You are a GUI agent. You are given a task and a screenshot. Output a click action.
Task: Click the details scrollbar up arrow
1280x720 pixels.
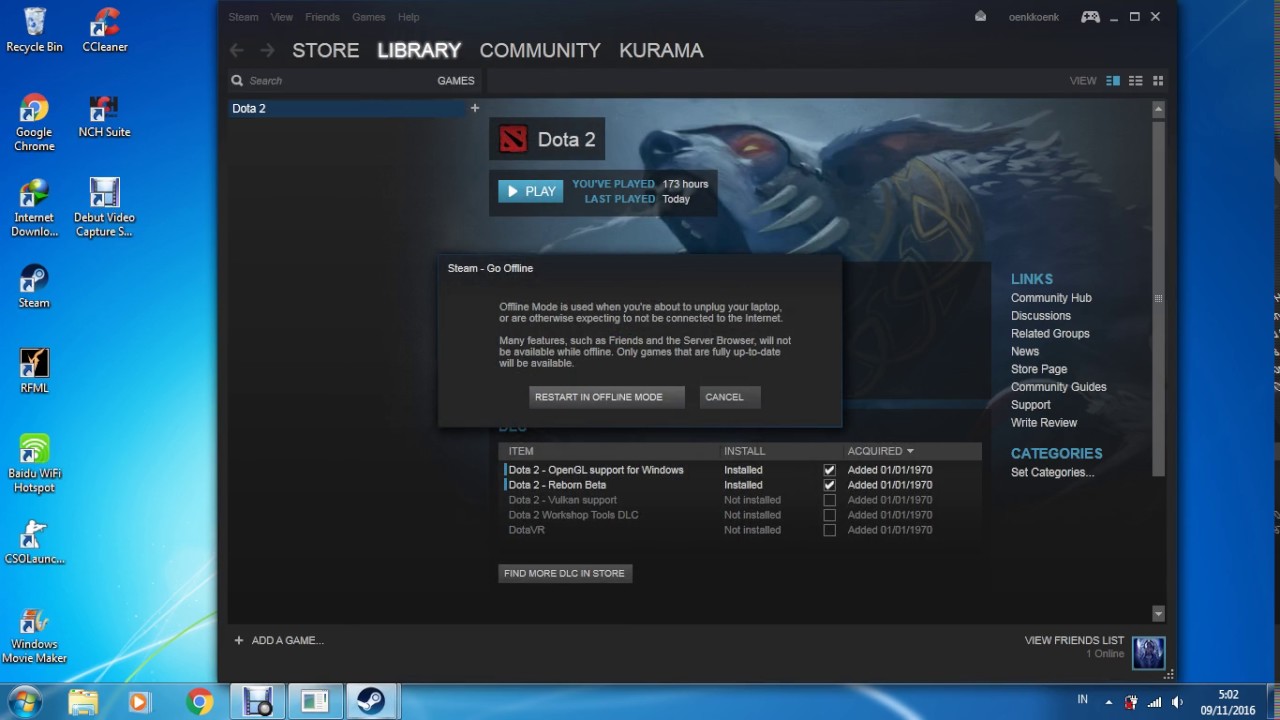click(1158, 108)
